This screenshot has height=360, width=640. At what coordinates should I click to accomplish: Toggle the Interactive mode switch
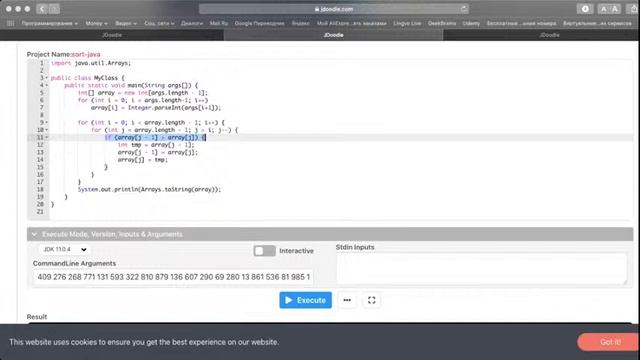[x=264, y=251]
